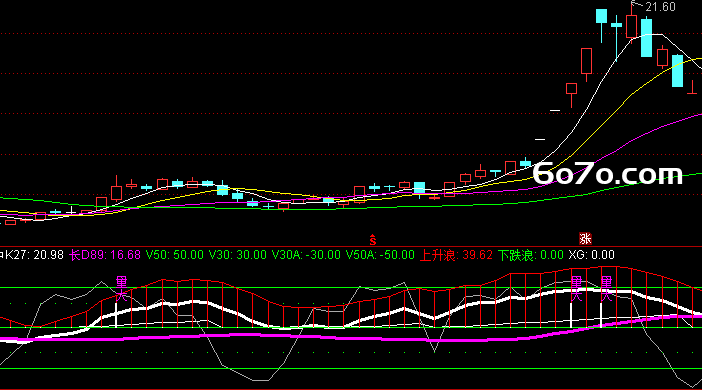Select the 上升浪: 39.62 indicator label

(x=456, y=255)
